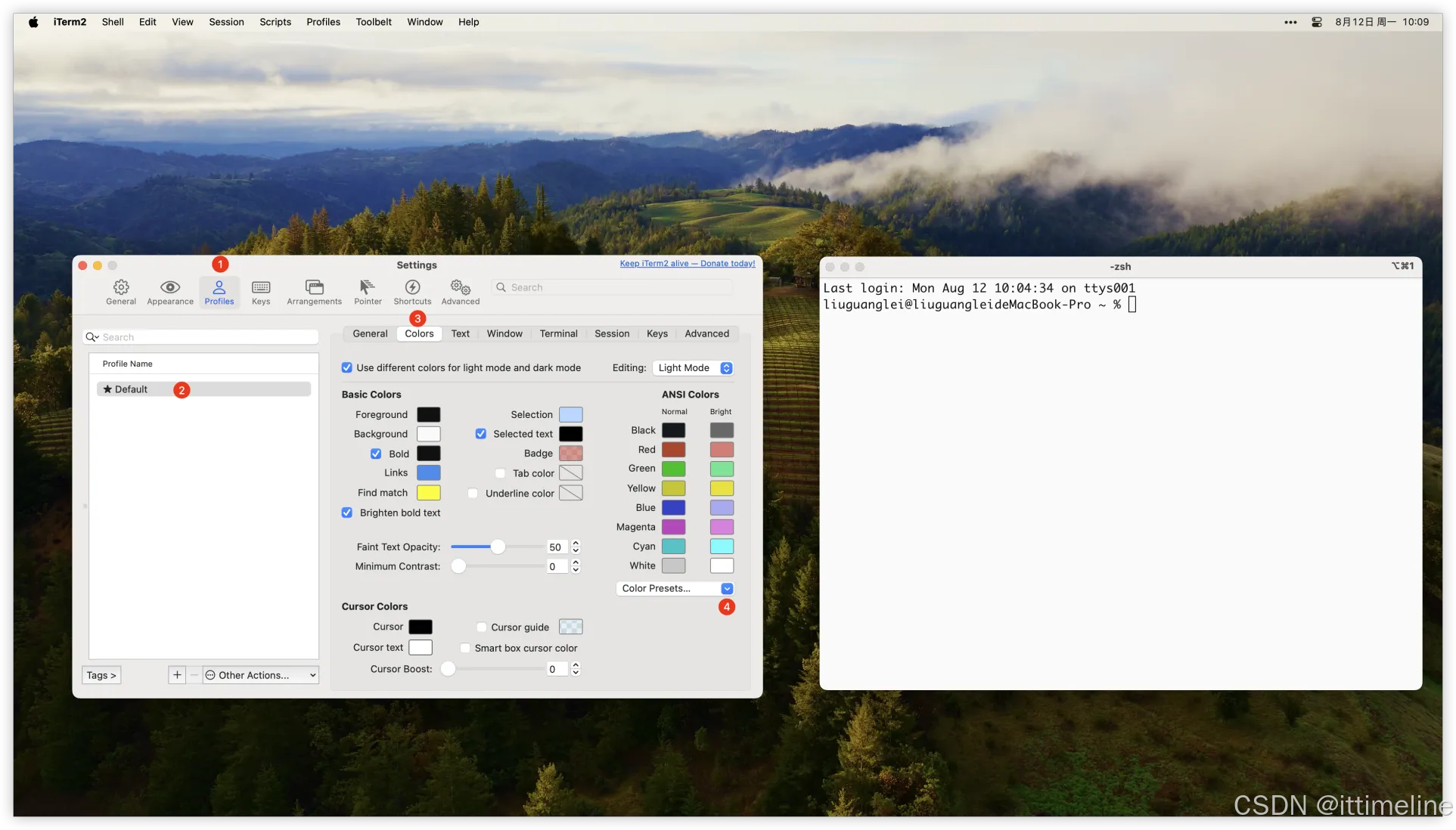This screenshot has height=830, width=1456.
Task: Select the Keys keyboard icon
Action: [x=261, y=288]
